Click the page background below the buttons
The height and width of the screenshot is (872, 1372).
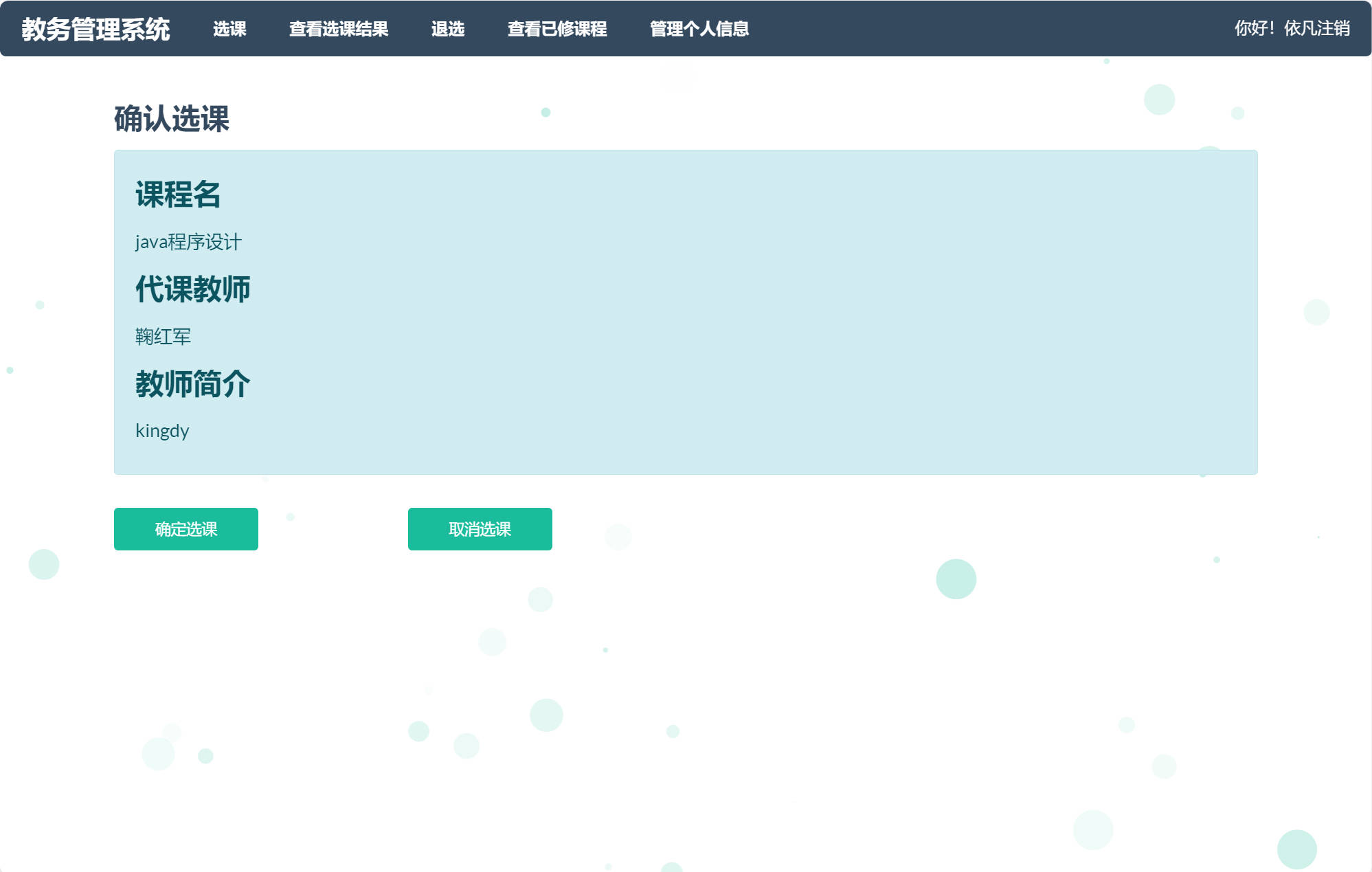(x=687, y=687)
